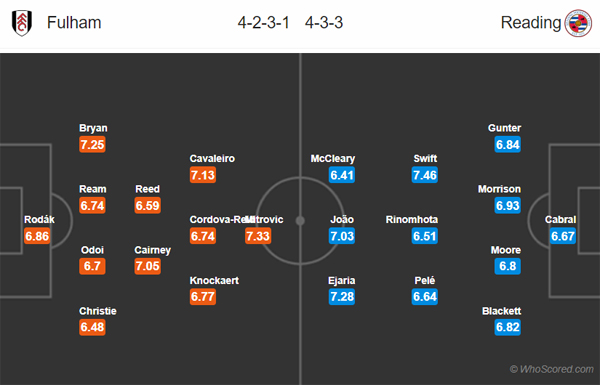The image size is (600, 385).
Task: Select Christie's 6.48 rating badge
Action: (x=92, y=327)
